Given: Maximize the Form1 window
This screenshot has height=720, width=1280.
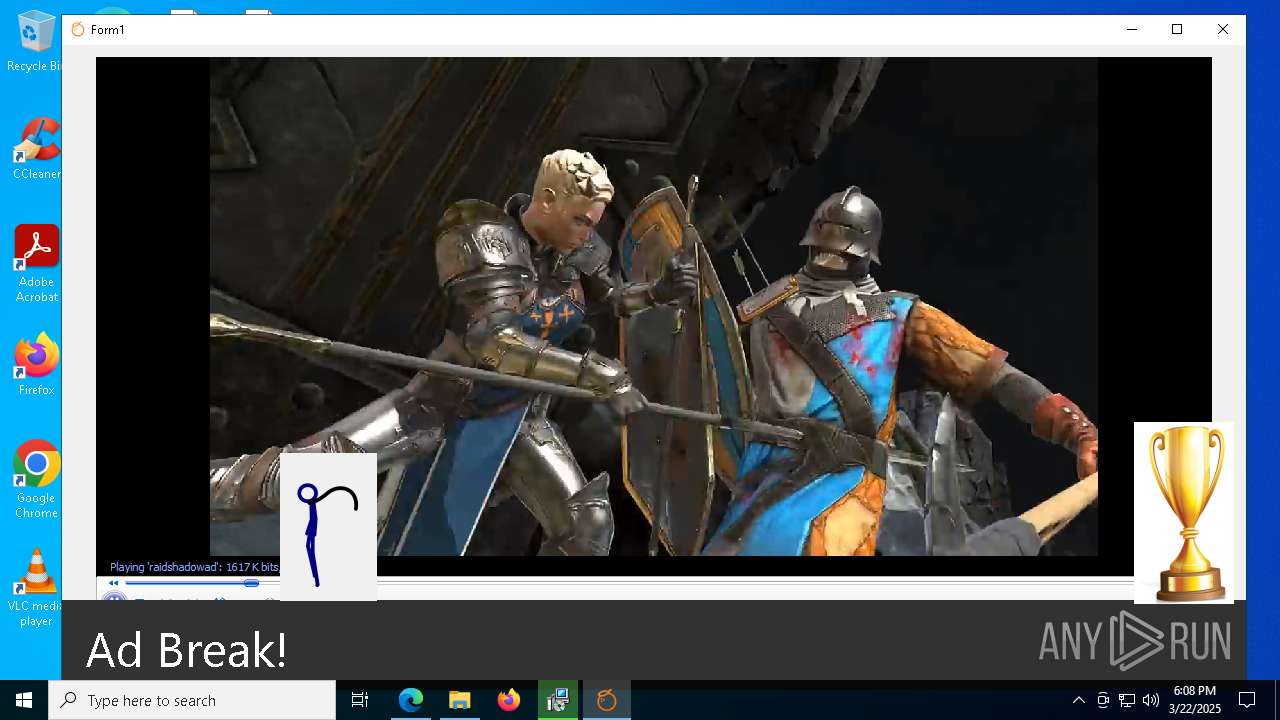Looking at the screenshot, I should pyautogui.click(x=1177, y=30).
